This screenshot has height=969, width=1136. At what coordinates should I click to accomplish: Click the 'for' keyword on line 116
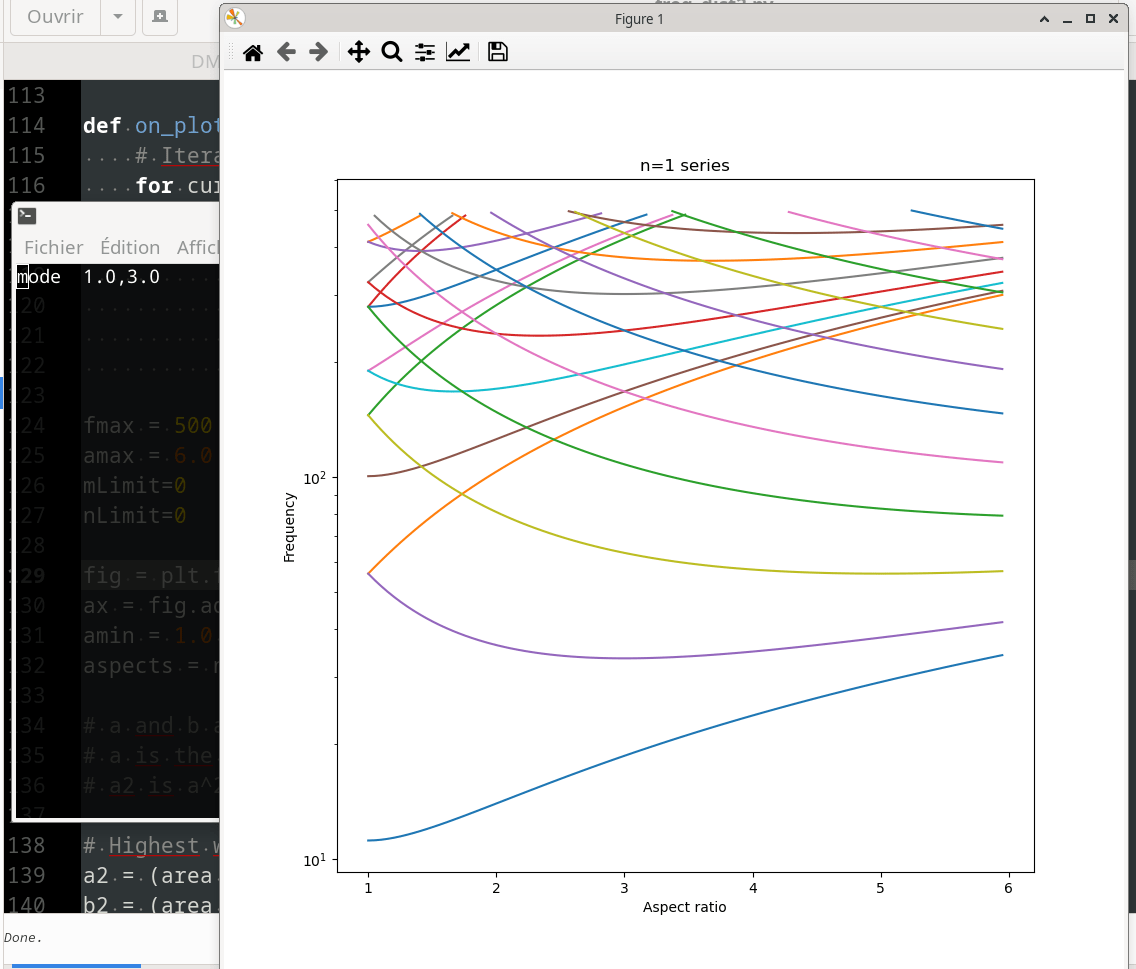point(154,186)
